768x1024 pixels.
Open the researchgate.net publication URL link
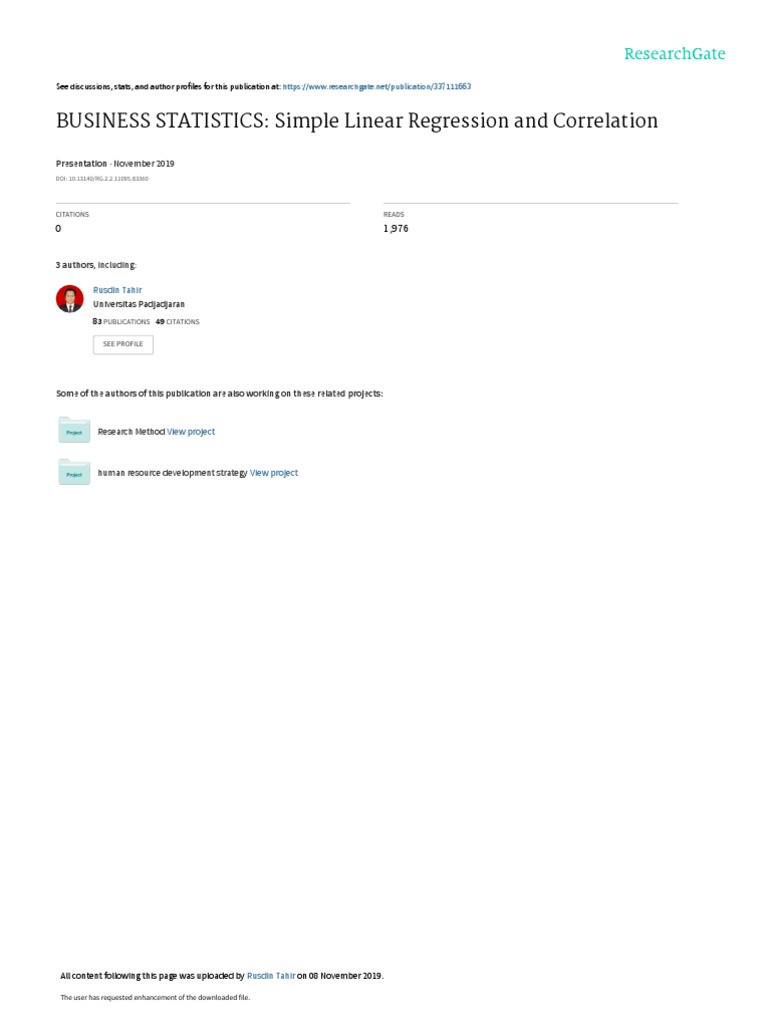(x=377, y=86)
